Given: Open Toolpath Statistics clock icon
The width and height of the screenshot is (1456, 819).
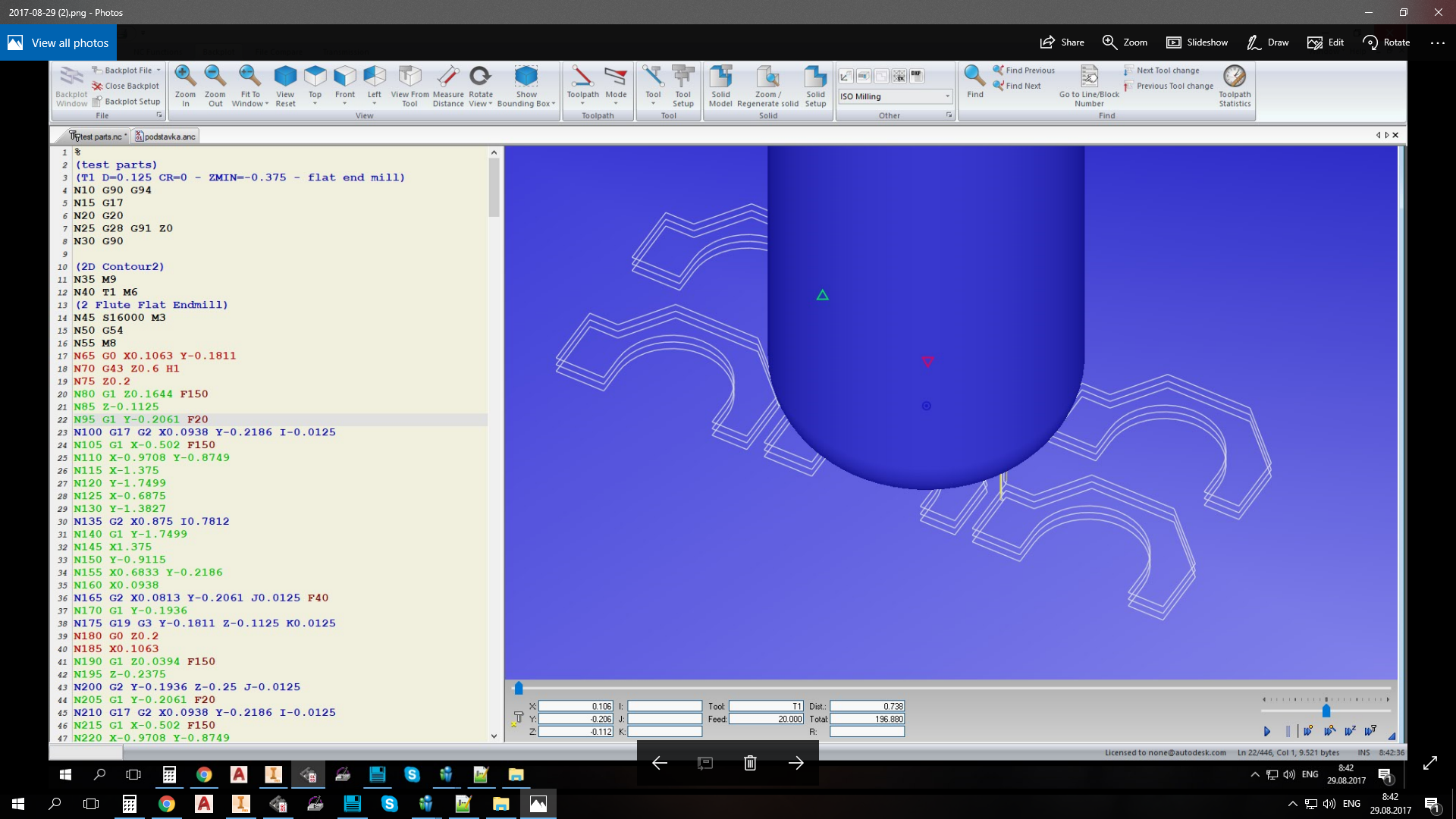Looking at the screenshot, I should [1235, 76].
